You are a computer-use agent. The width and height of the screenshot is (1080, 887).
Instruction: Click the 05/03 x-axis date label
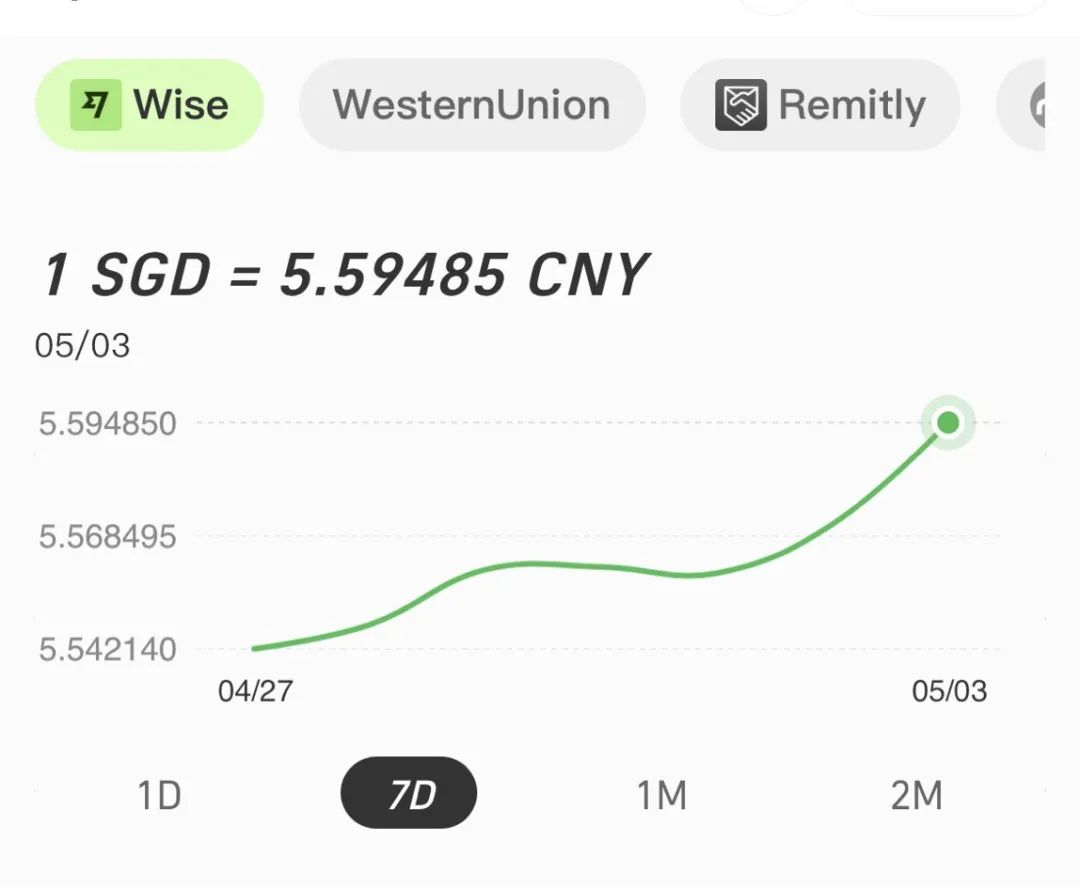[949, 691]
